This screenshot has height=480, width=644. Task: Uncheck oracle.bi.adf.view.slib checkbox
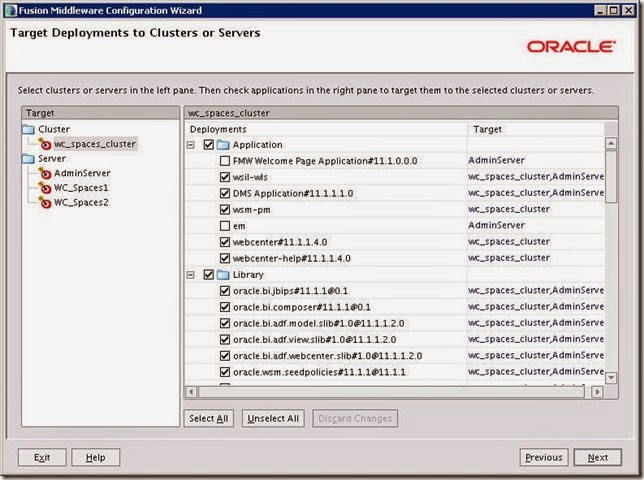pos(225,340)
